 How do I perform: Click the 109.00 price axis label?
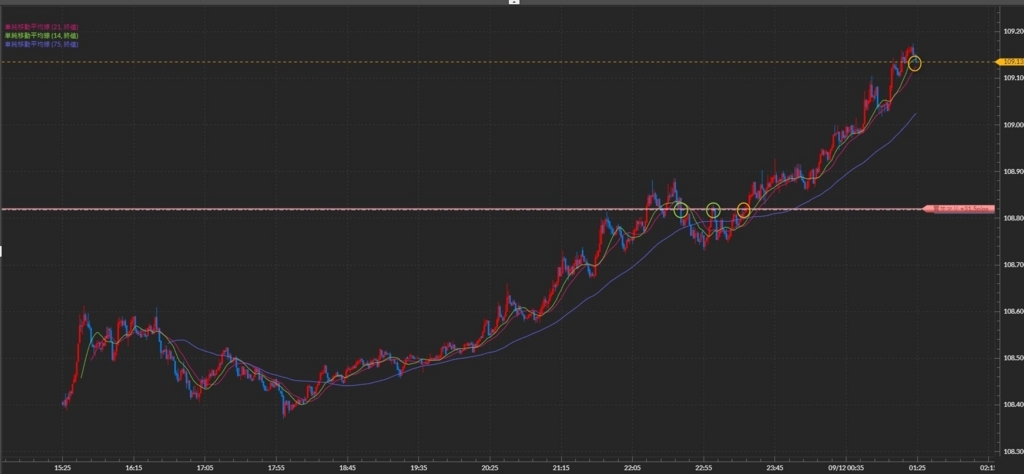click(1013, 125)
